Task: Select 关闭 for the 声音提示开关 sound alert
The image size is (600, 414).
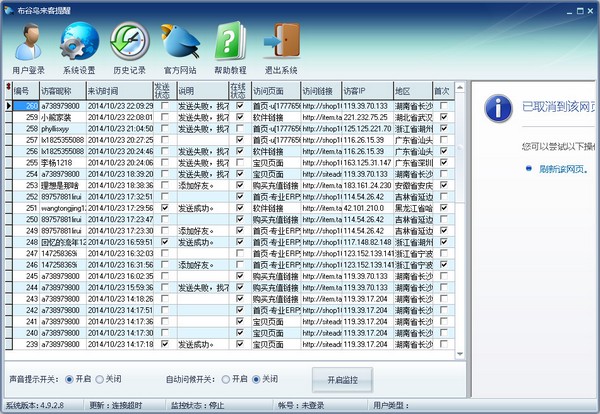Action: [x=97, y=380]
